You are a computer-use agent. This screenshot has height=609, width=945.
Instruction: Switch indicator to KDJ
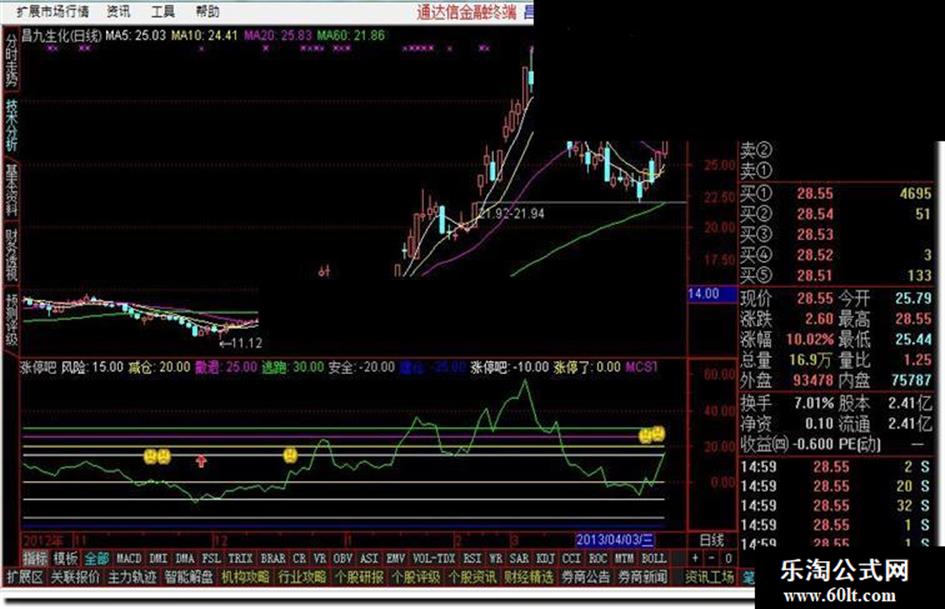[x=545, y=558]
